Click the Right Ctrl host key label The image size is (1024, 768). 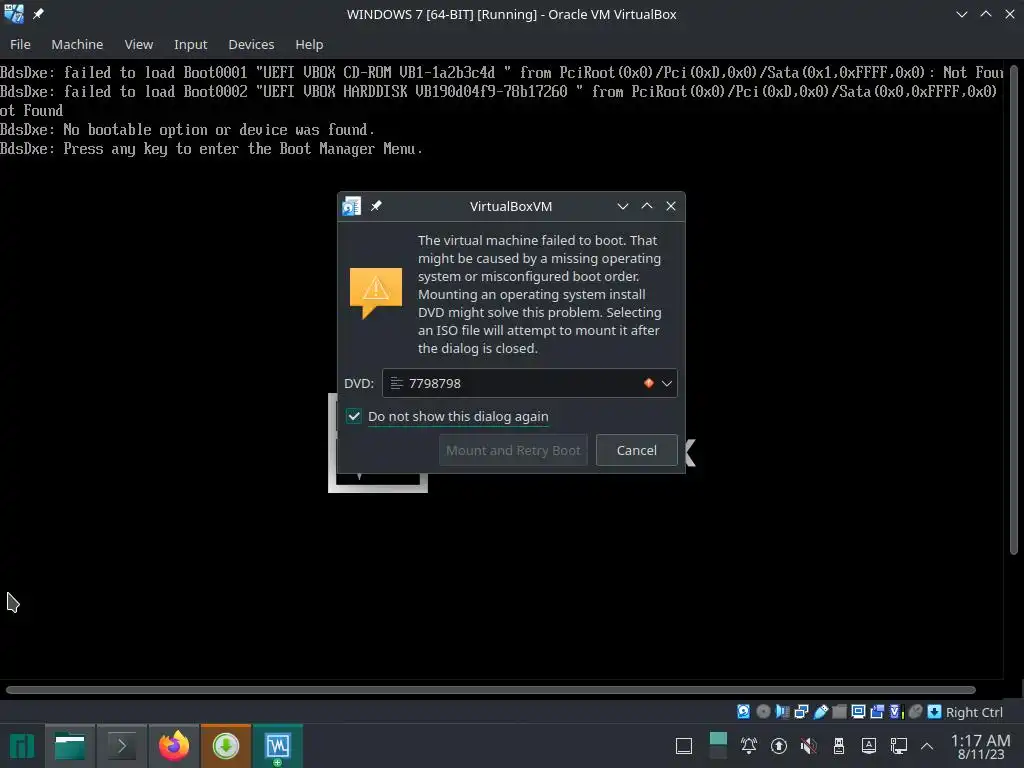point(974,712)
